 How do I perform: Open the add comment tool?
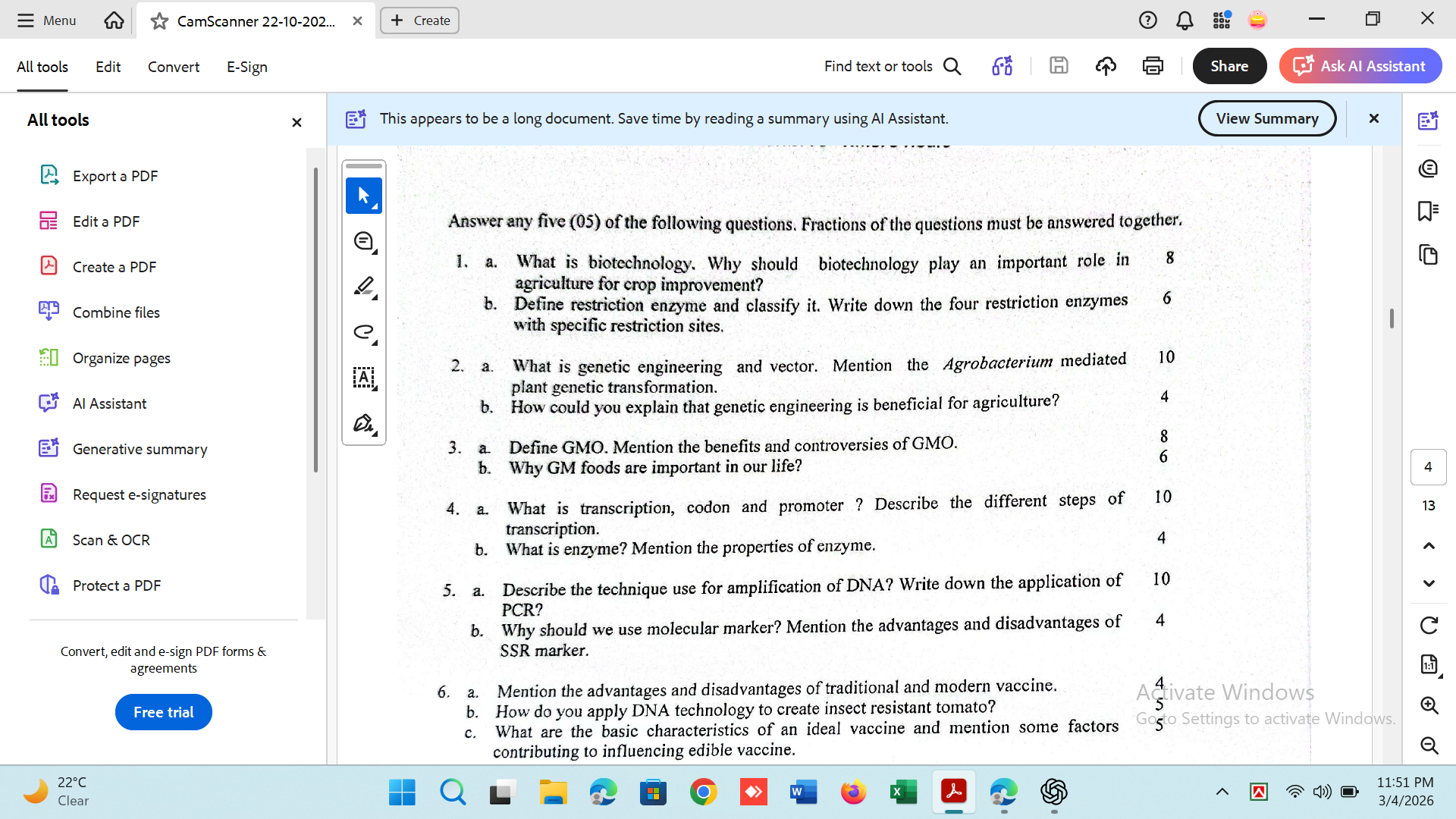coord(364,241)
